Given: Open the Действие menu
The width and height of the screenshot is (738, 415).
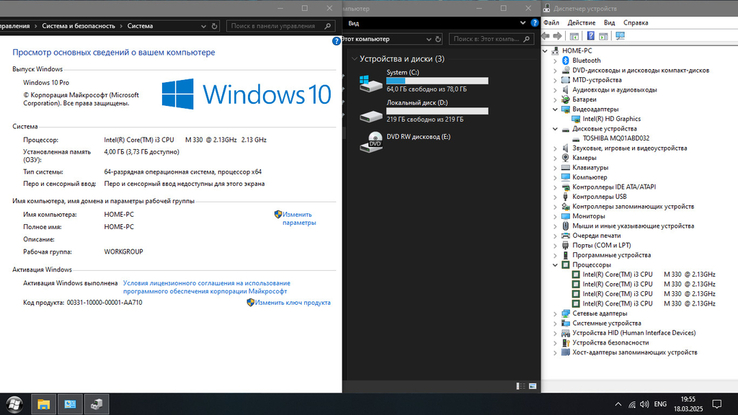Looking at the screenshot, I should click(581, 23).
